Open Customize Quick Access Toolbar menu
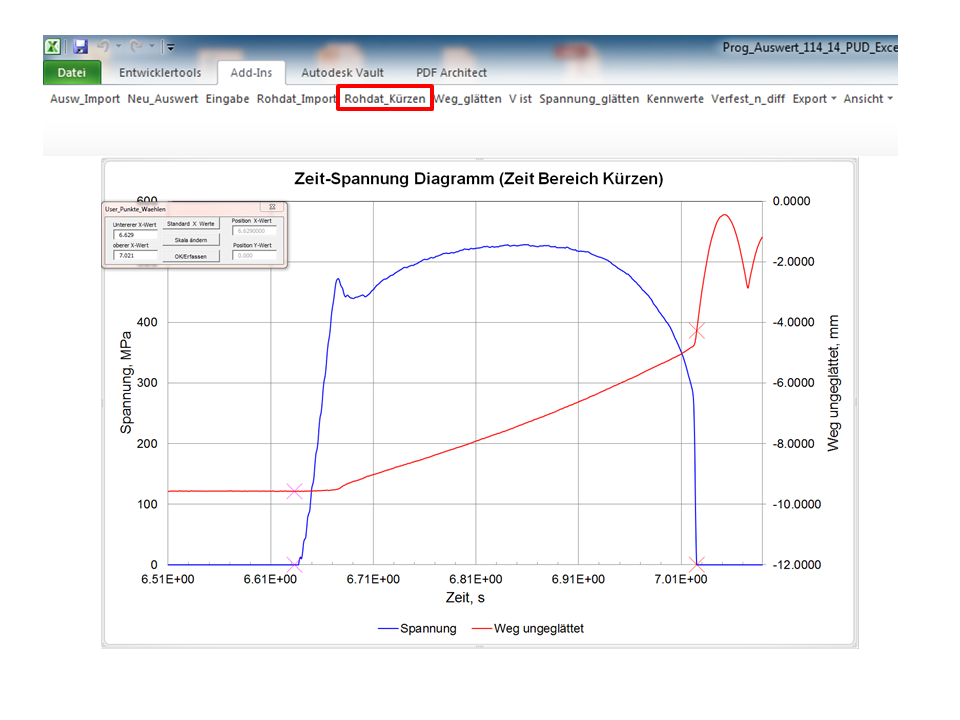Screen dimensions: 960x720 point(171,47)
